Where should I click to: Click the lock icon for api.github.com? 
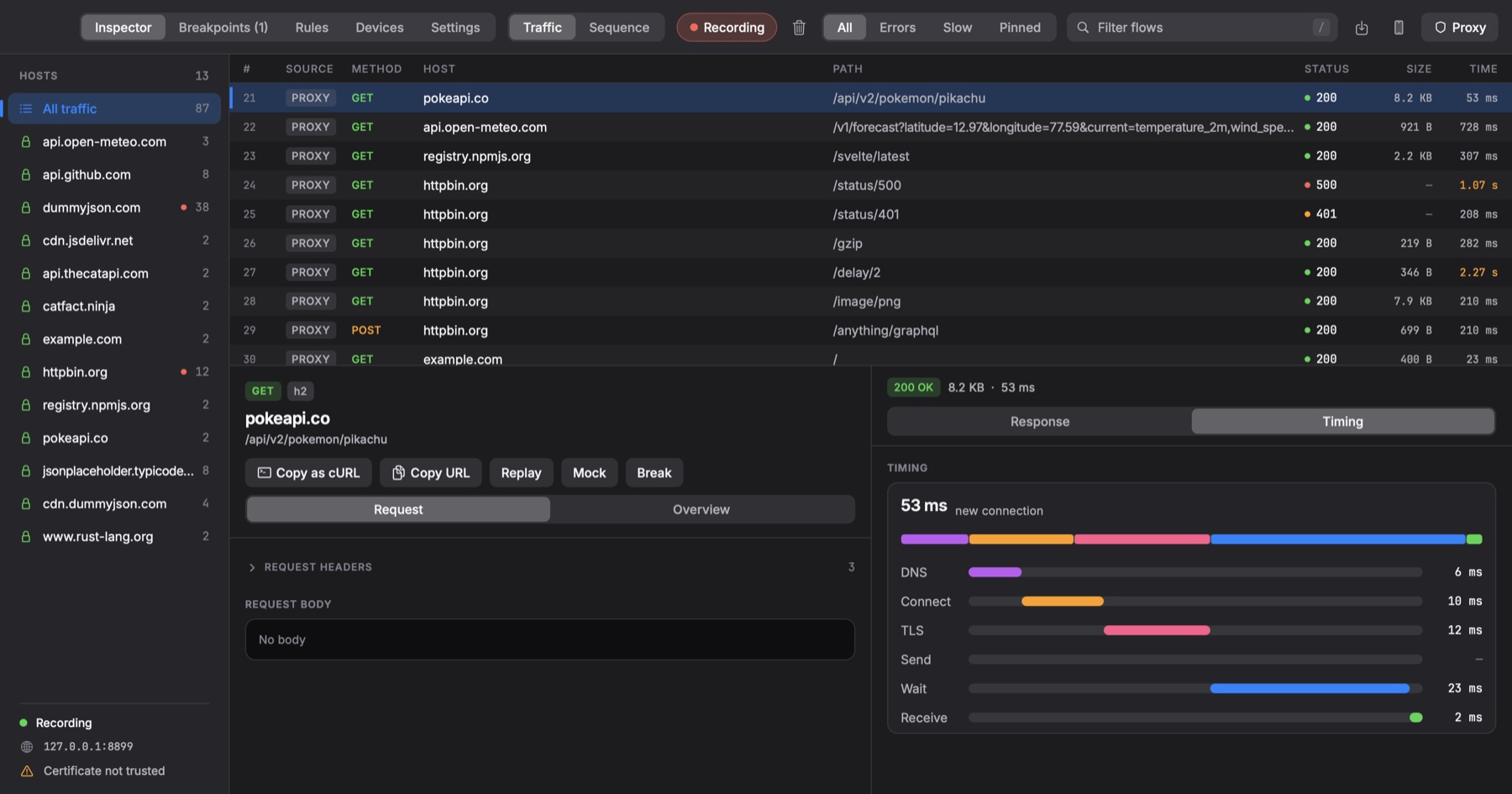click(26, 175)
